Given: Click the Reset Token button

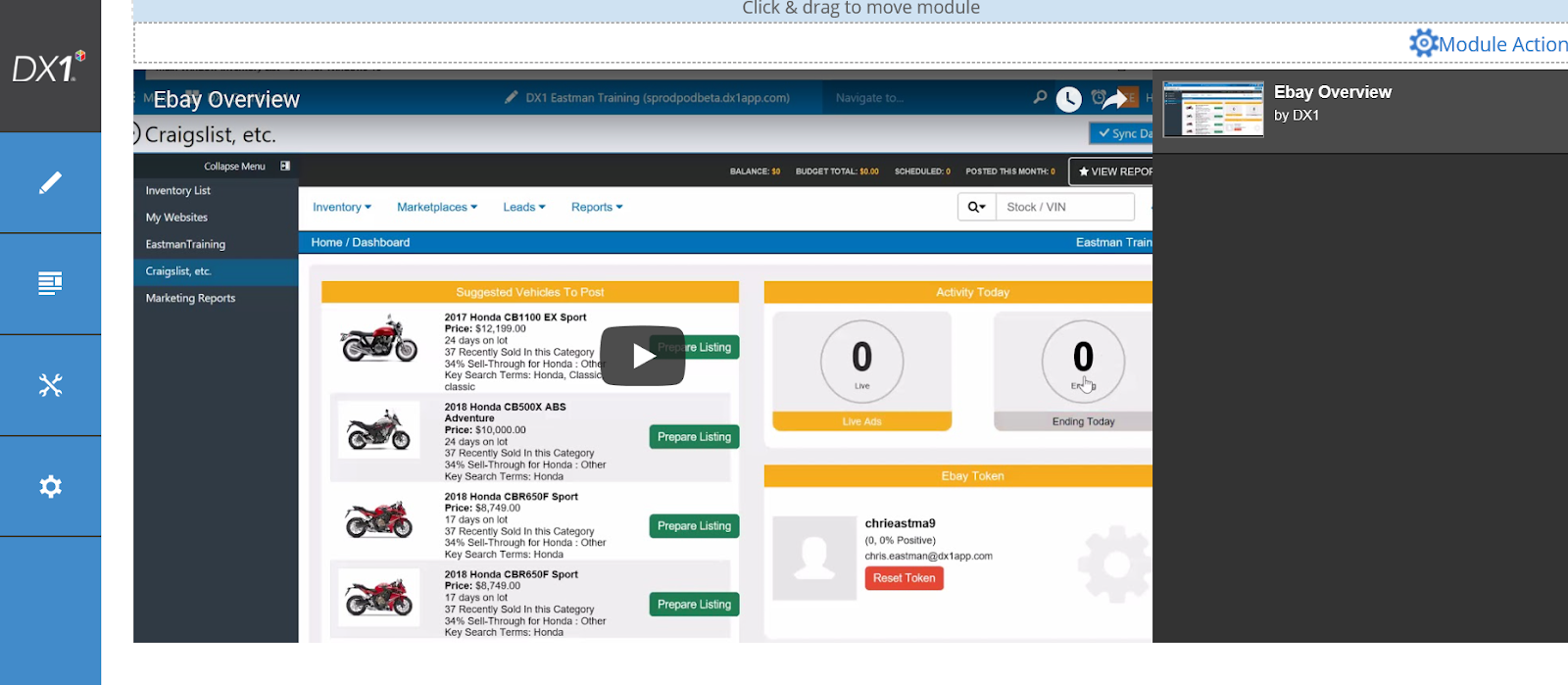Looking at the screenshot, I should 904,578.
